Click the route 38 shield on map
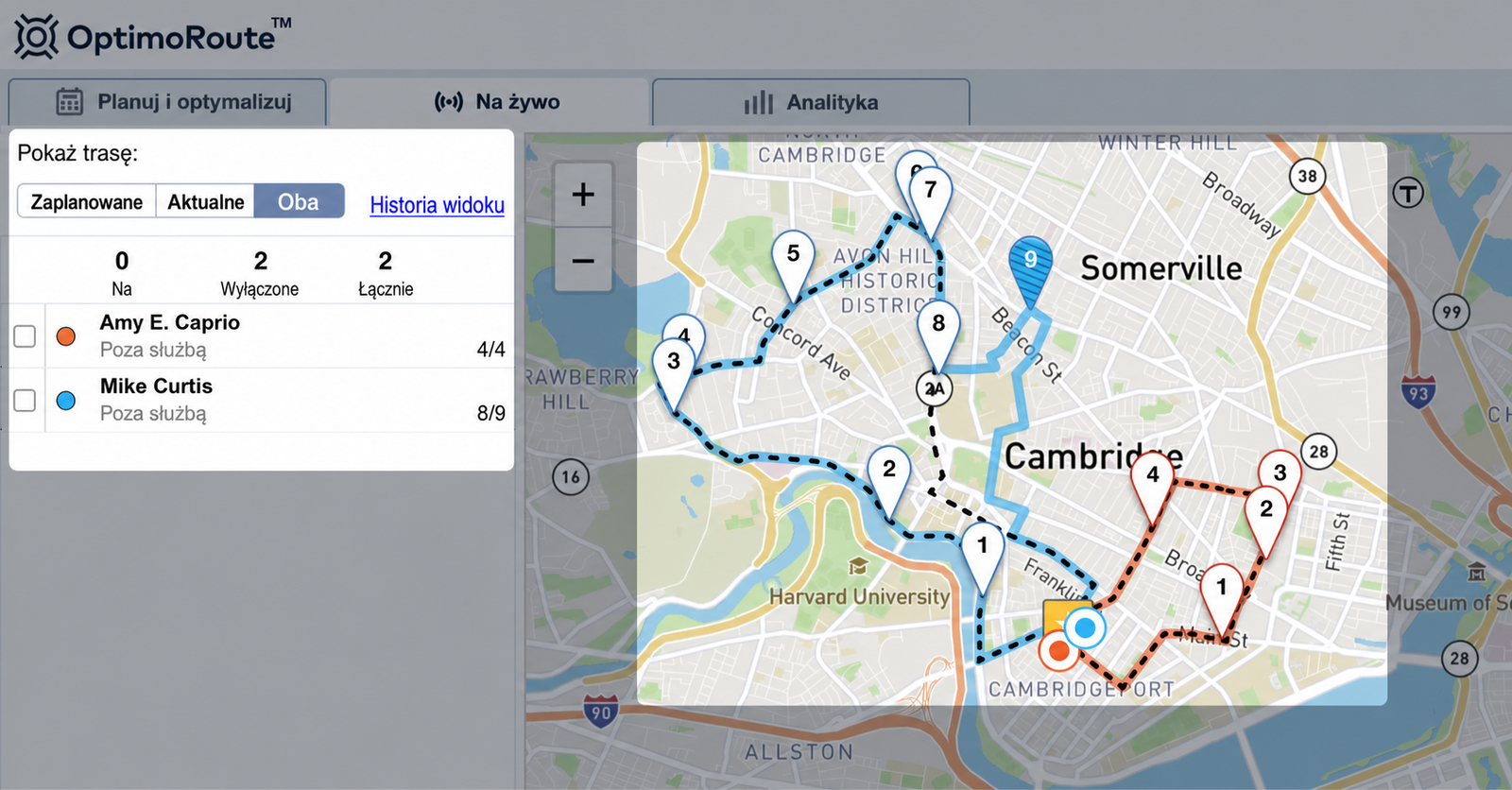Viewport: 1512px width, 790px height. pyautogui.click(x=1307, y=176)
